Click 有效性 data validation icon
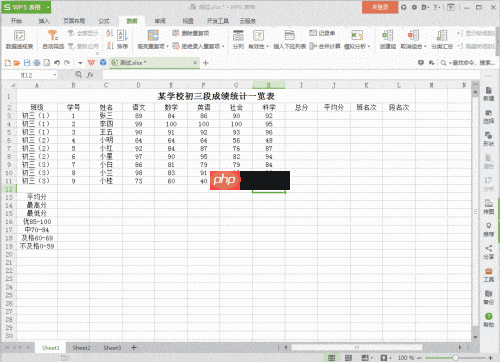This screenshot has height=362, width=500. (x=258, y=35)
